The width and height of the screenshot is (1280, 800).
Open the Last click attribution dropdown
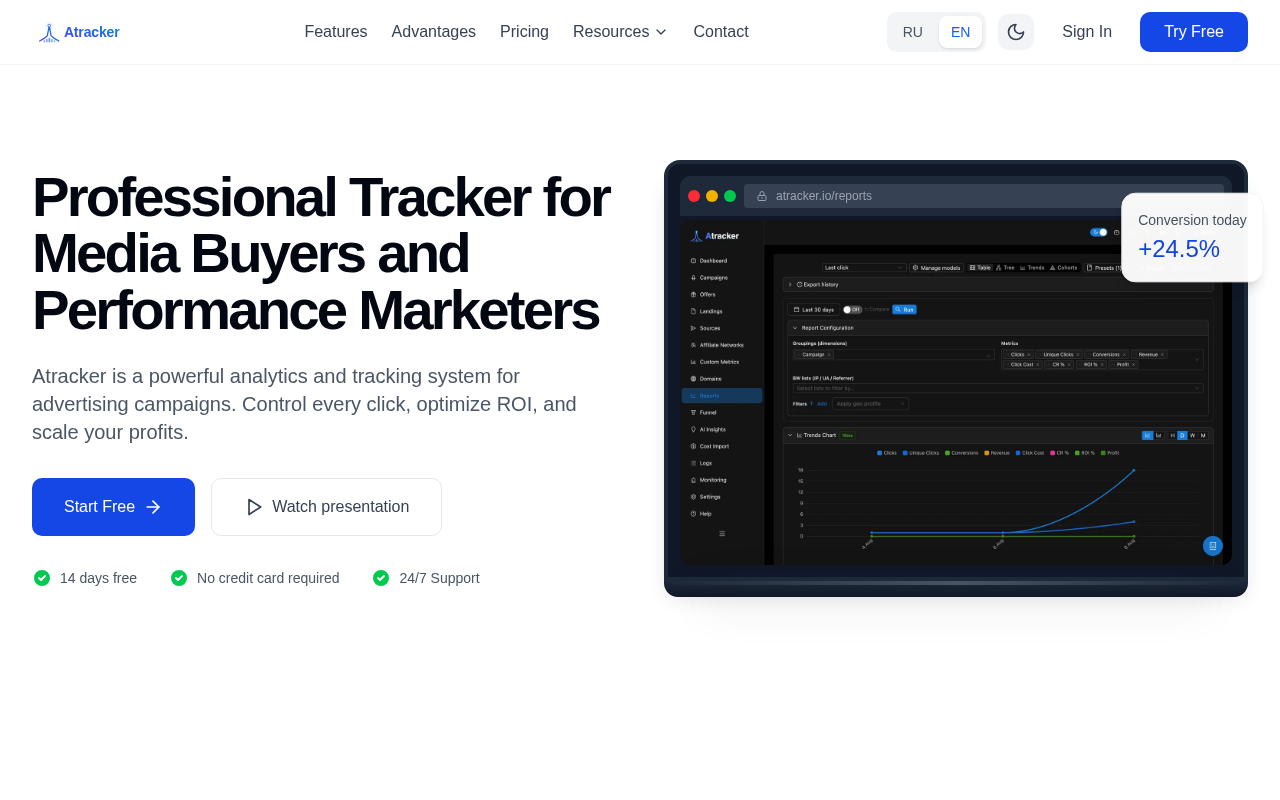click(x=864, y=268)
